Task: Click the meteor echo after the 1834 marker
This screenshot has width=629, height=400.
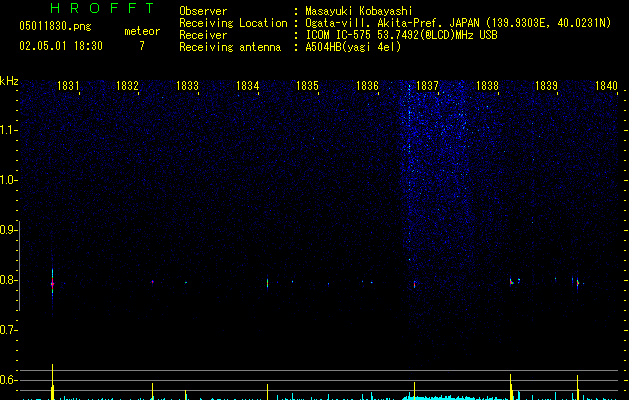Action: (268, 283)
